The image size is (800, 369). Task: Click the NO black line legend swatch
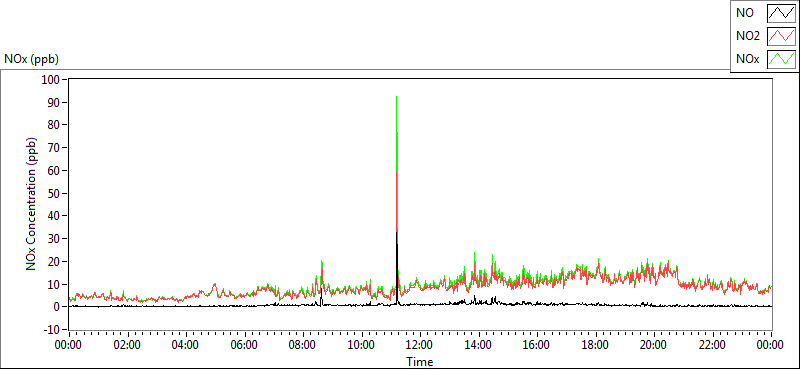(x=782, y=13)
